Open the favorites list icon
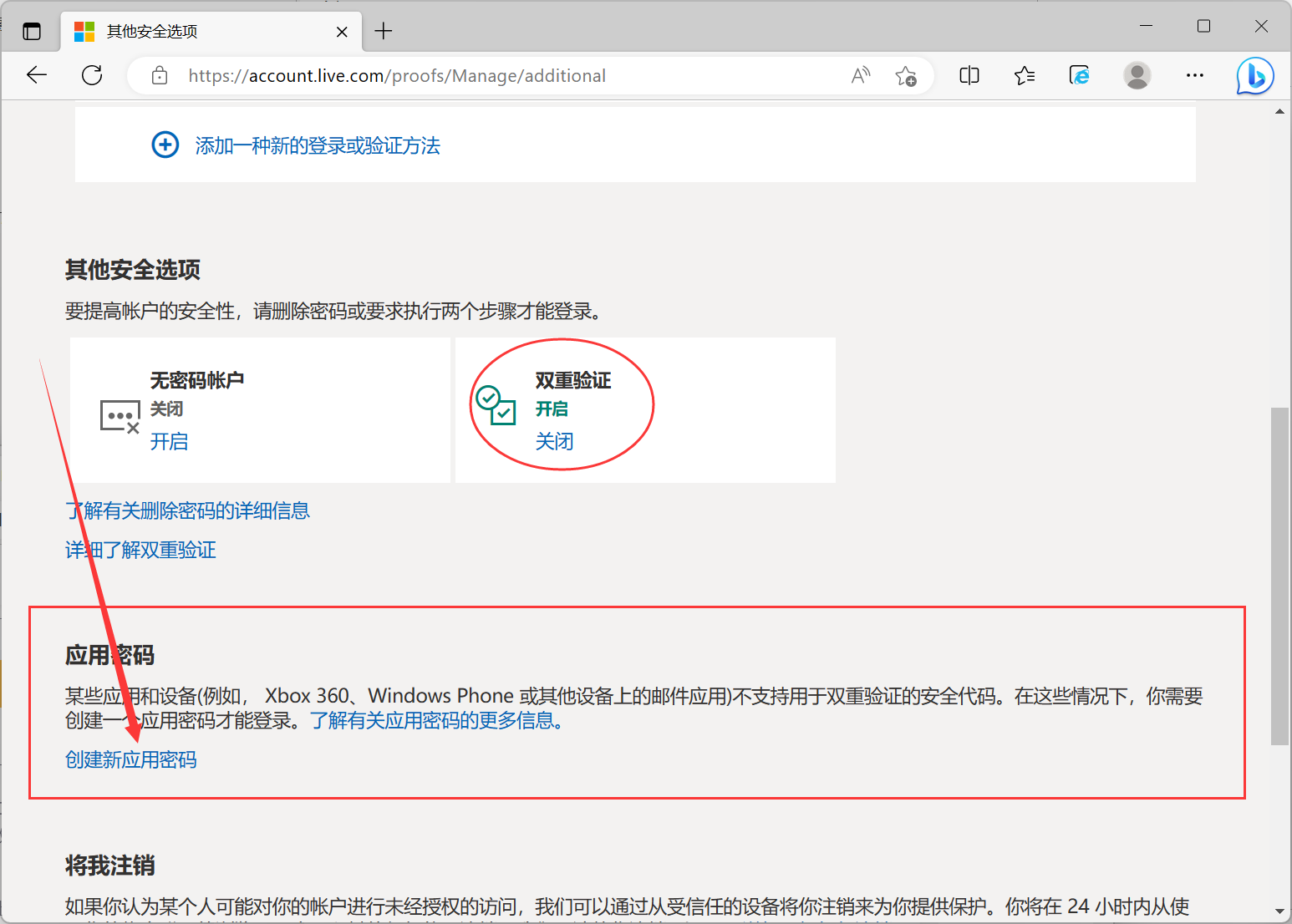The width and height of the screenshot is (1292, 924). coord(1025,76)
